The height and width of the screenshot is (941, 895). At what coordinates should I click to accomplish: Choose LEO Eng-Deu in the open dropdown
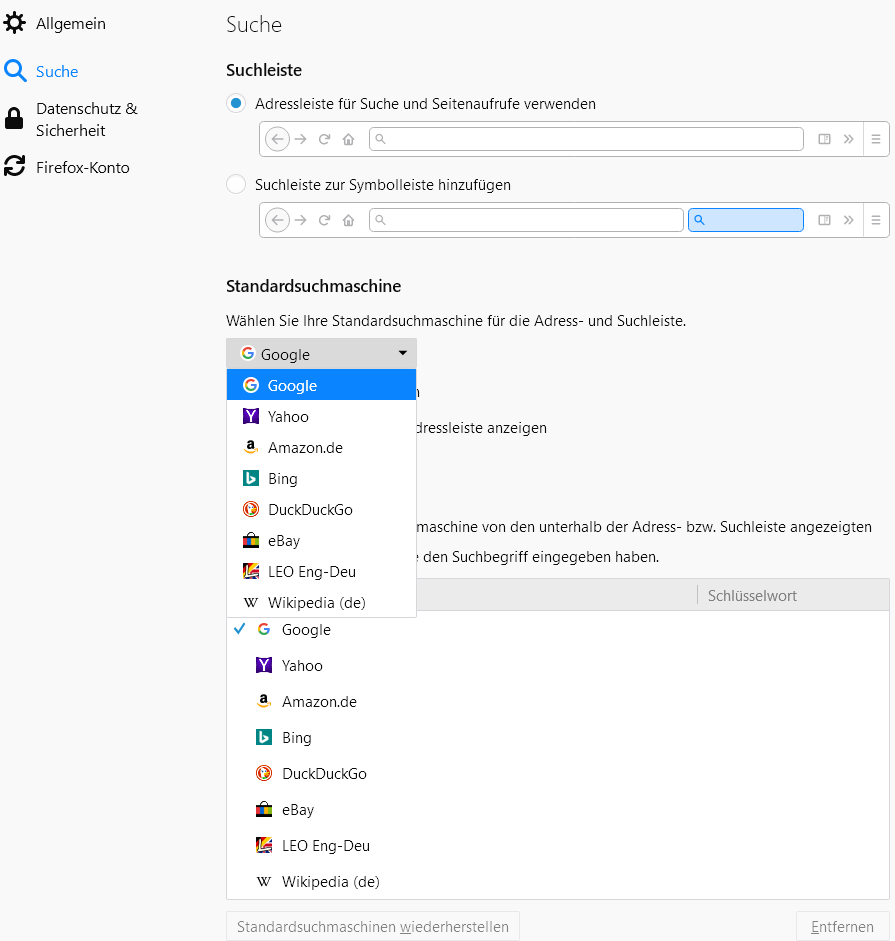coord(321,571)
